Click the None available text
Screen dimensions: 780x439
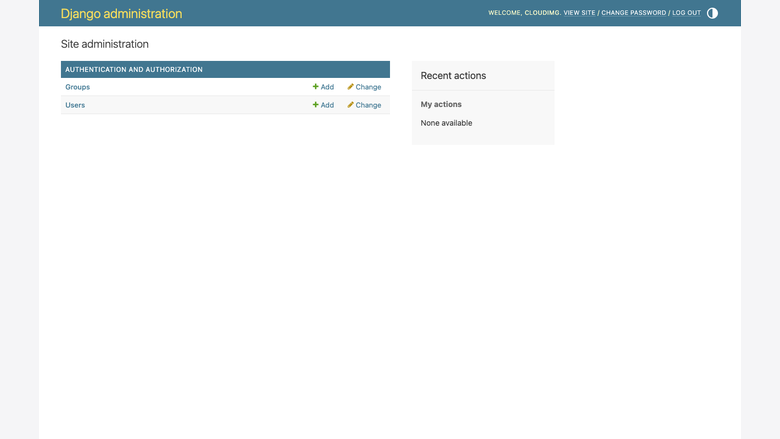[446, 123]
